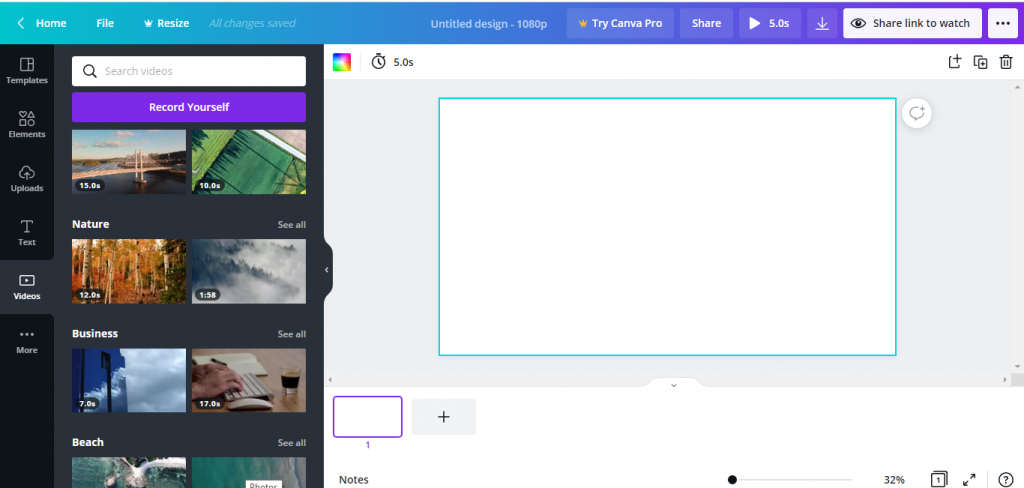
Task: Go back to Home
Action: click(42, 23)
